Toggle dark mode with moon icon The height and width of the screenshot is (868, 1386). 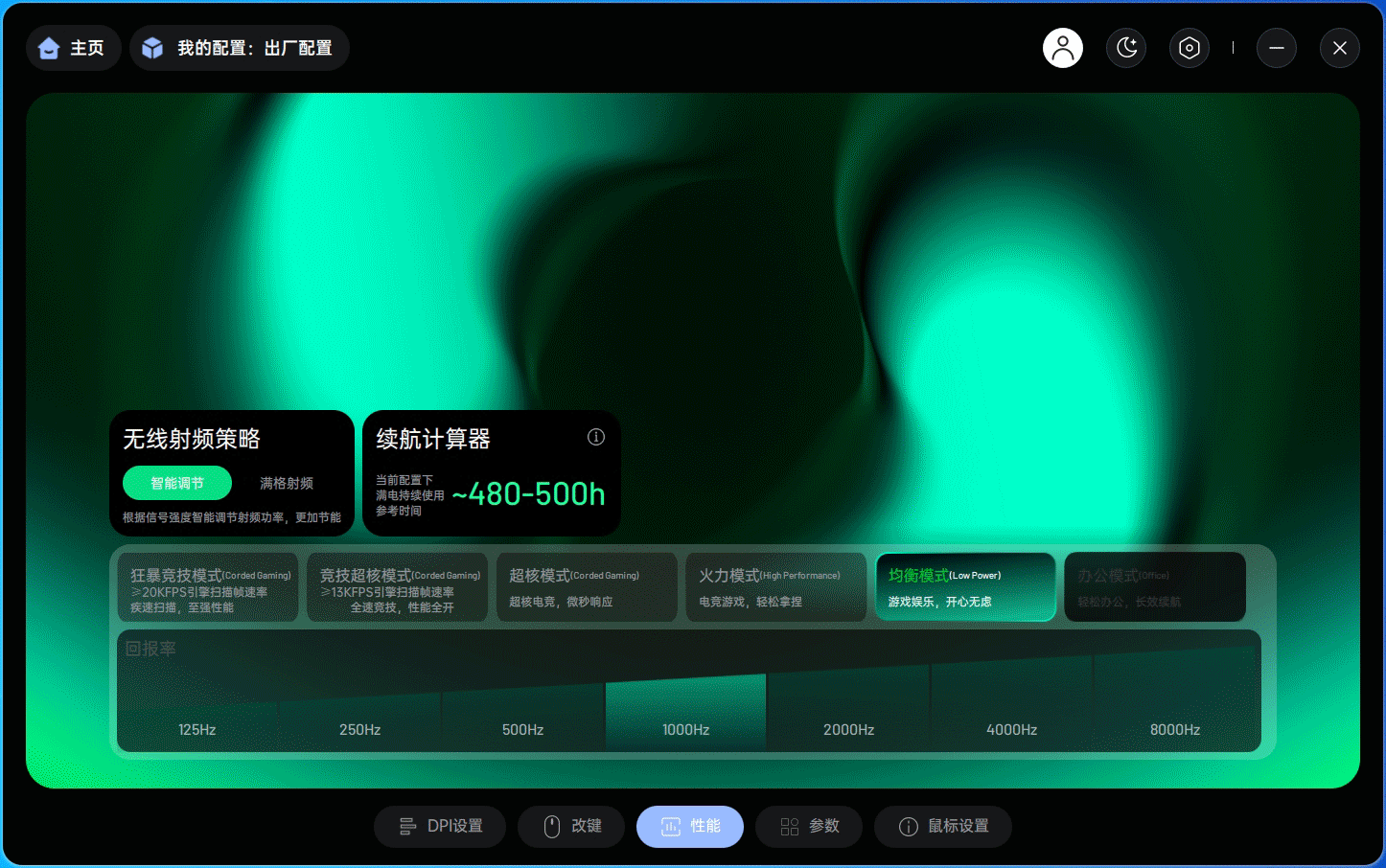point(1126,48)
